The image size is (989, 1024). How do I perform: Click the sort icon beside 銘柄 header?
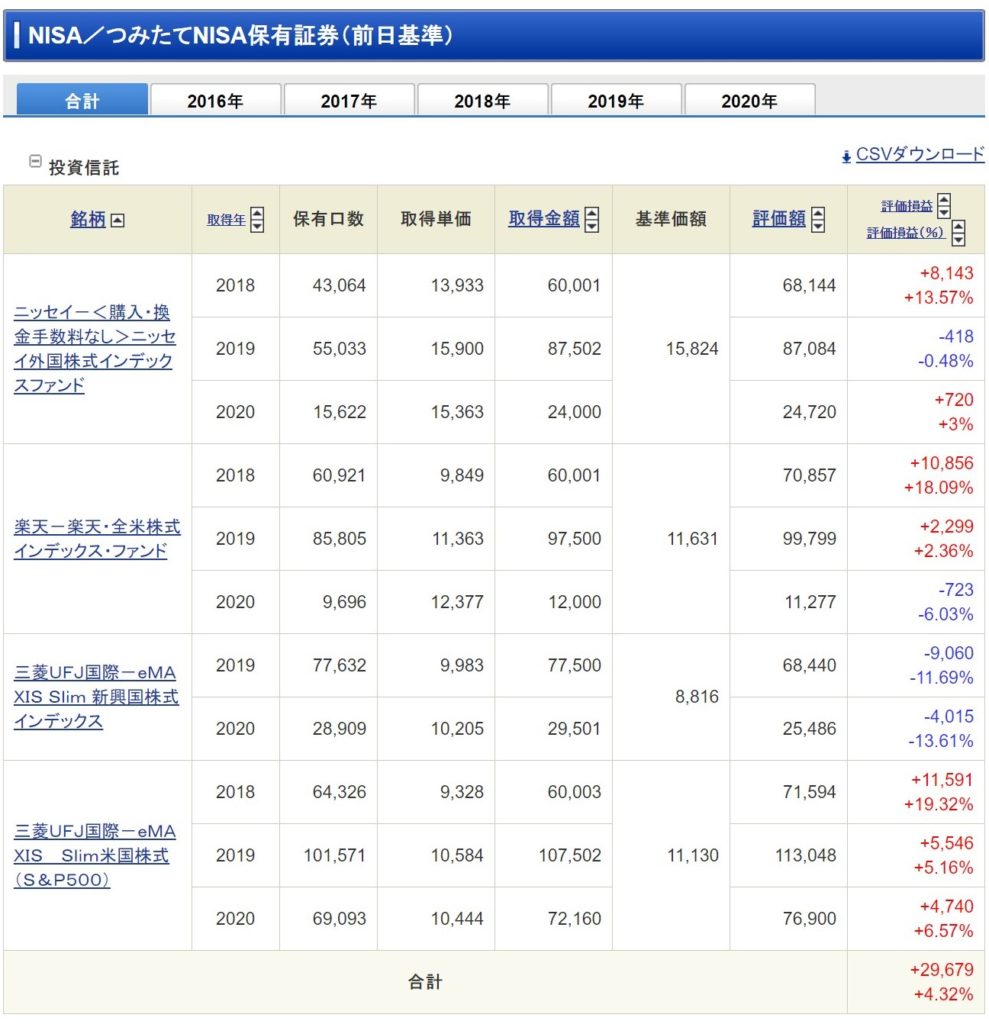tap(118, 221)
